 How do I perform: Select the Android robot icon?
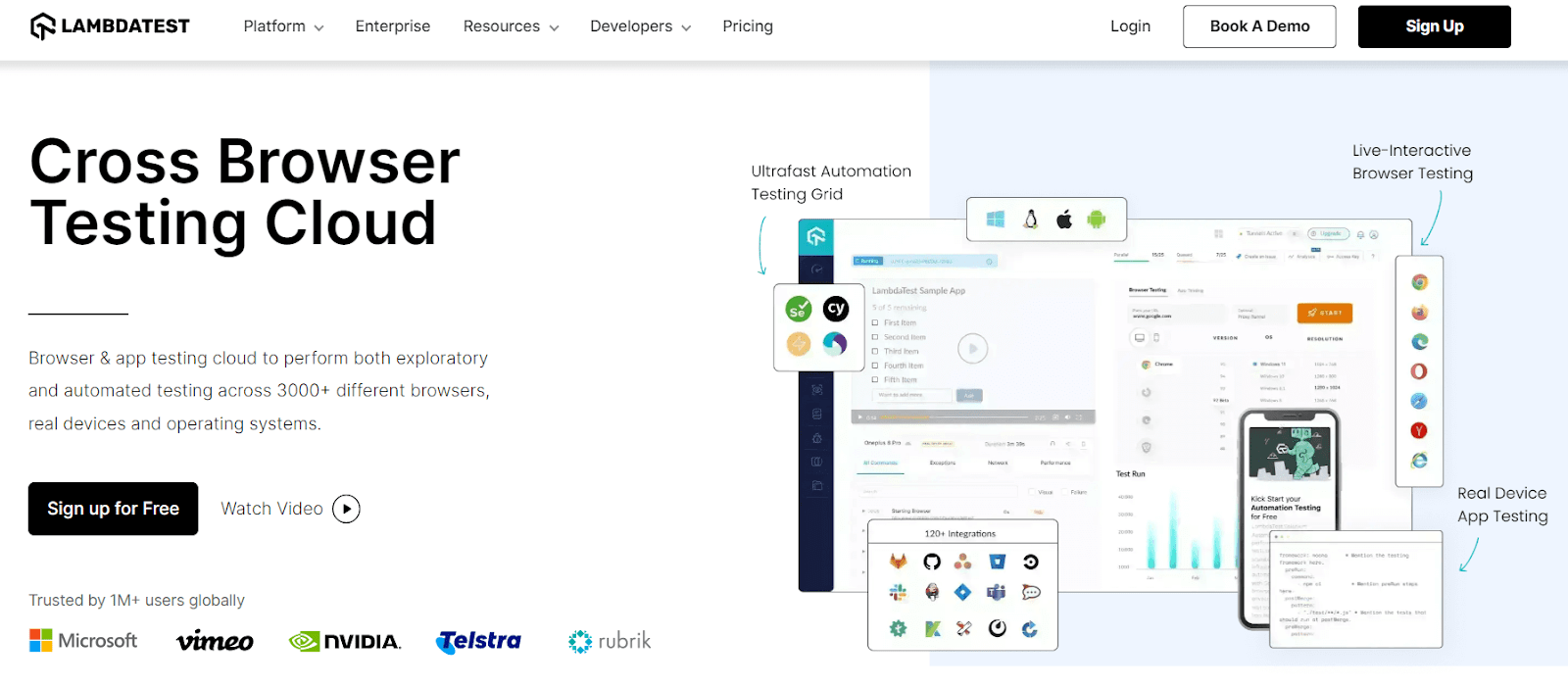click(1097, 220)
